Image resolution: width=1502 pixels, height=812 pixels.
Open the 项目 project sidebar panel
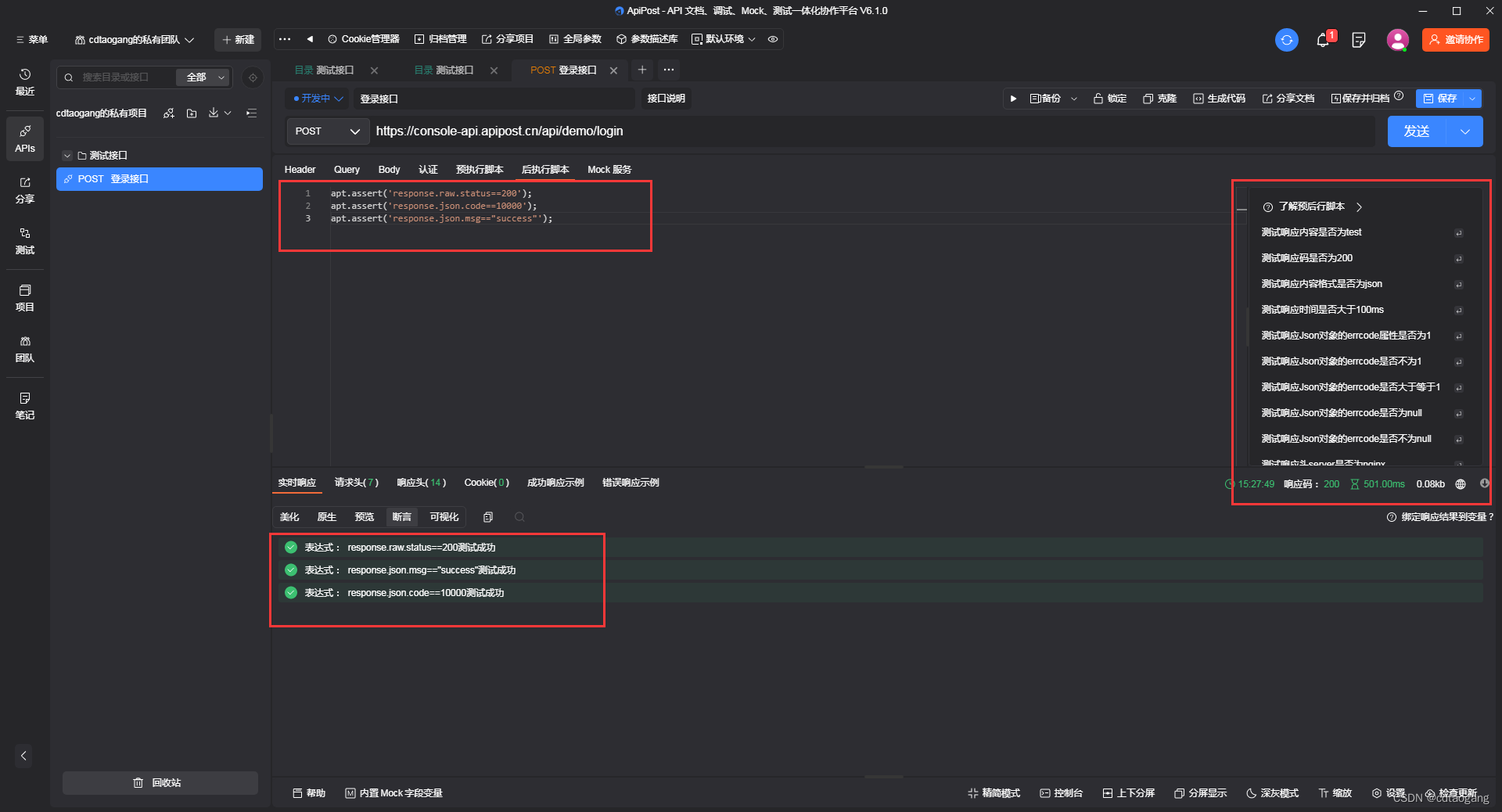(25, 298)
